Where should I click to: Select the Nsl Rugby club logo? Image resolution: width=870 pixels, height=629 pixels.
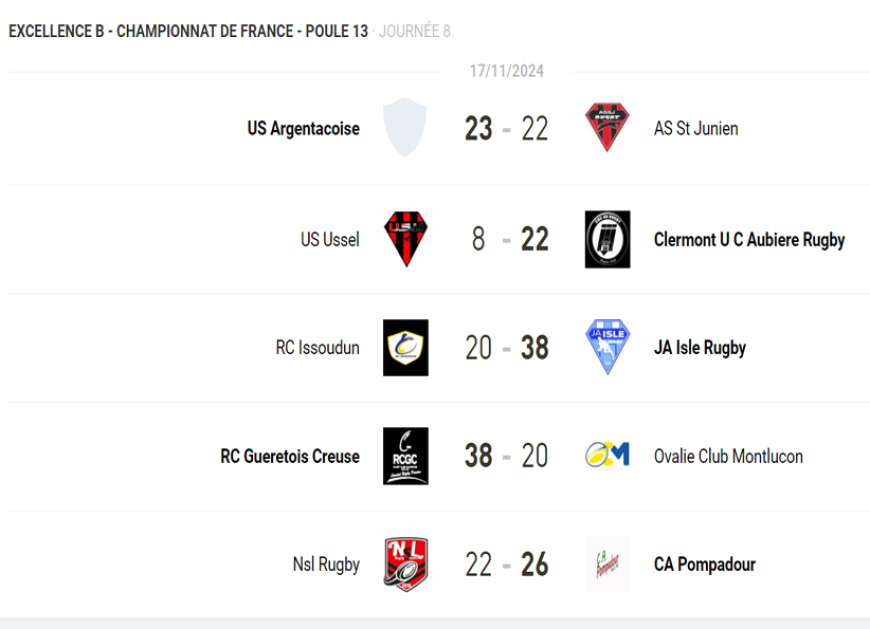405,564
